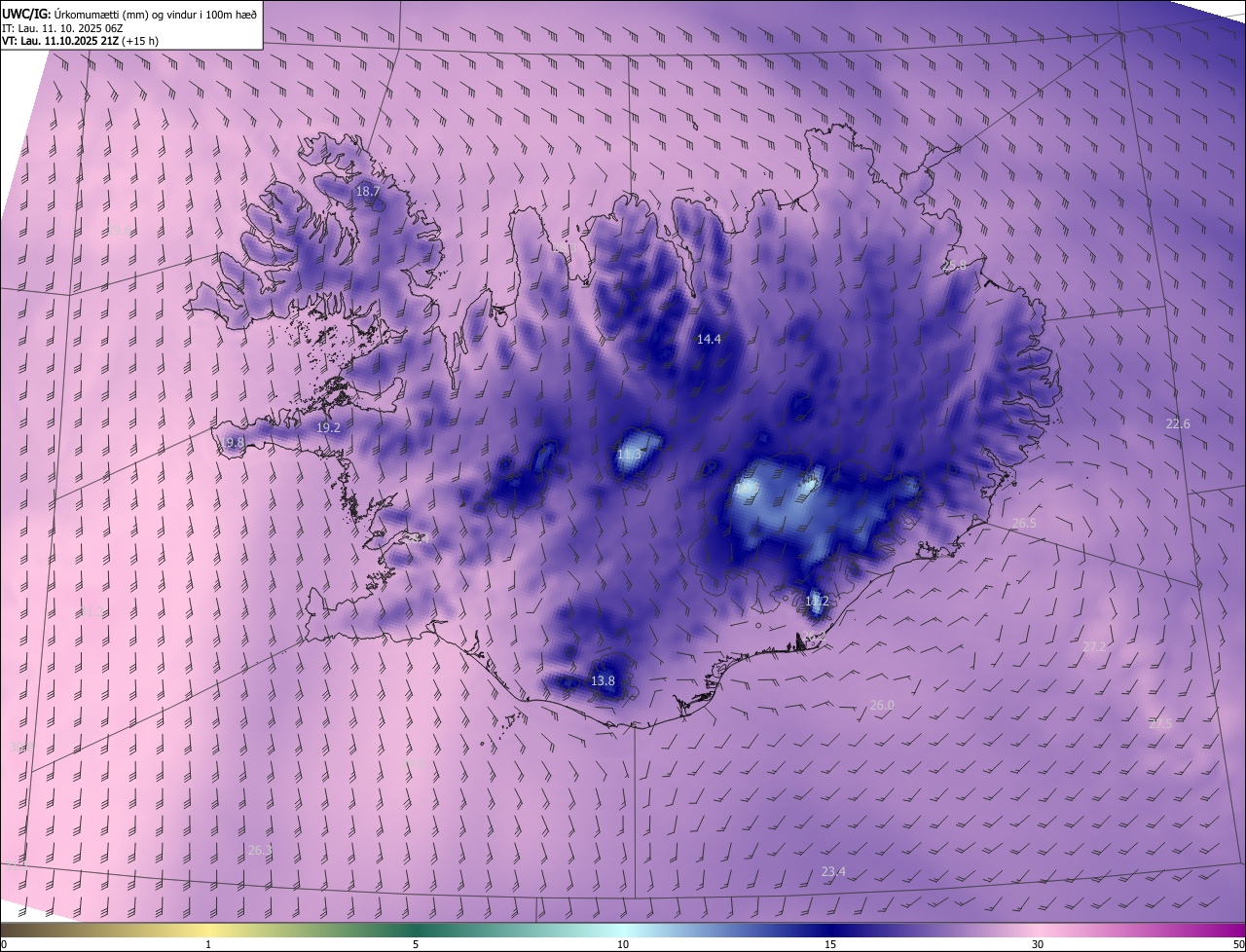Click the 0 tick on the color scale
Screen dimensions: 1246x952
click(4, 944)
